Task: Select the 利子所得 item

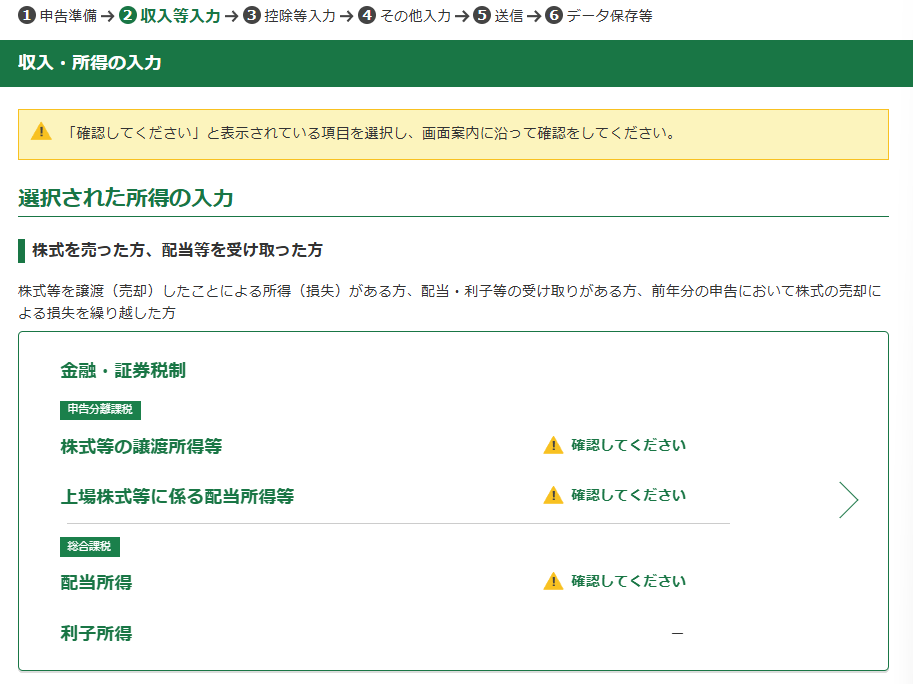Action: coord(96,633)
